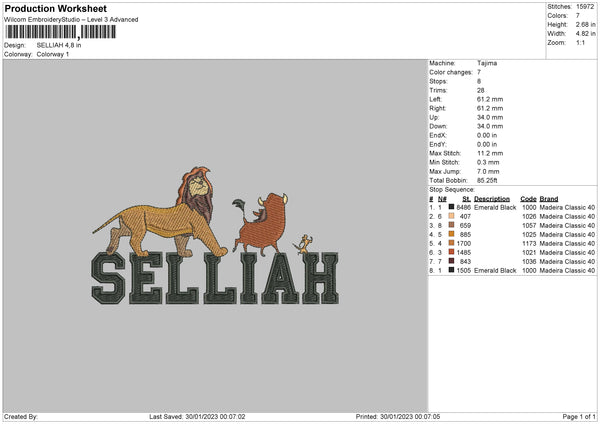Select the Total Bobbin value '85.25ft'
Image resolution: width=600 pixels, height=424 pixels.
click(487, 180)
